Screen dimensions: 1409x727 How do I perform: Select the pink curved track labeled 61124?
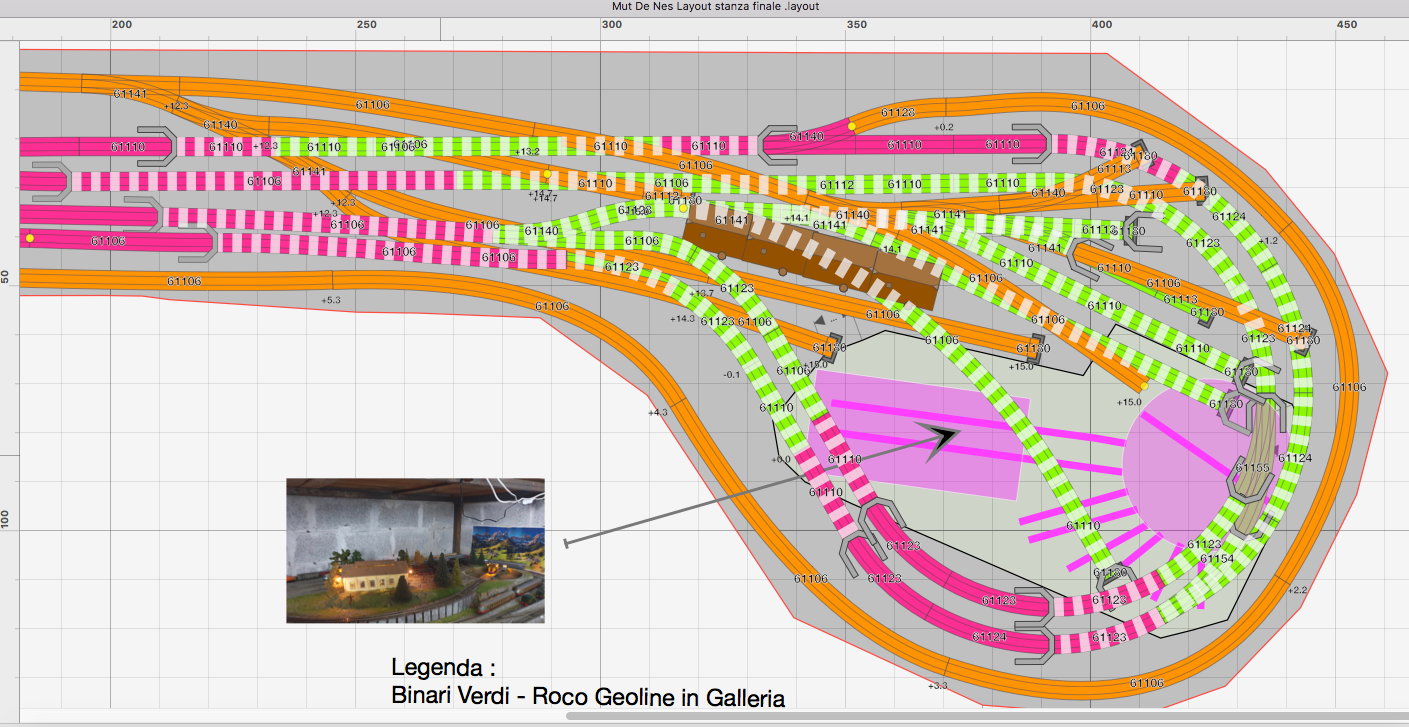tap(988, 636)
